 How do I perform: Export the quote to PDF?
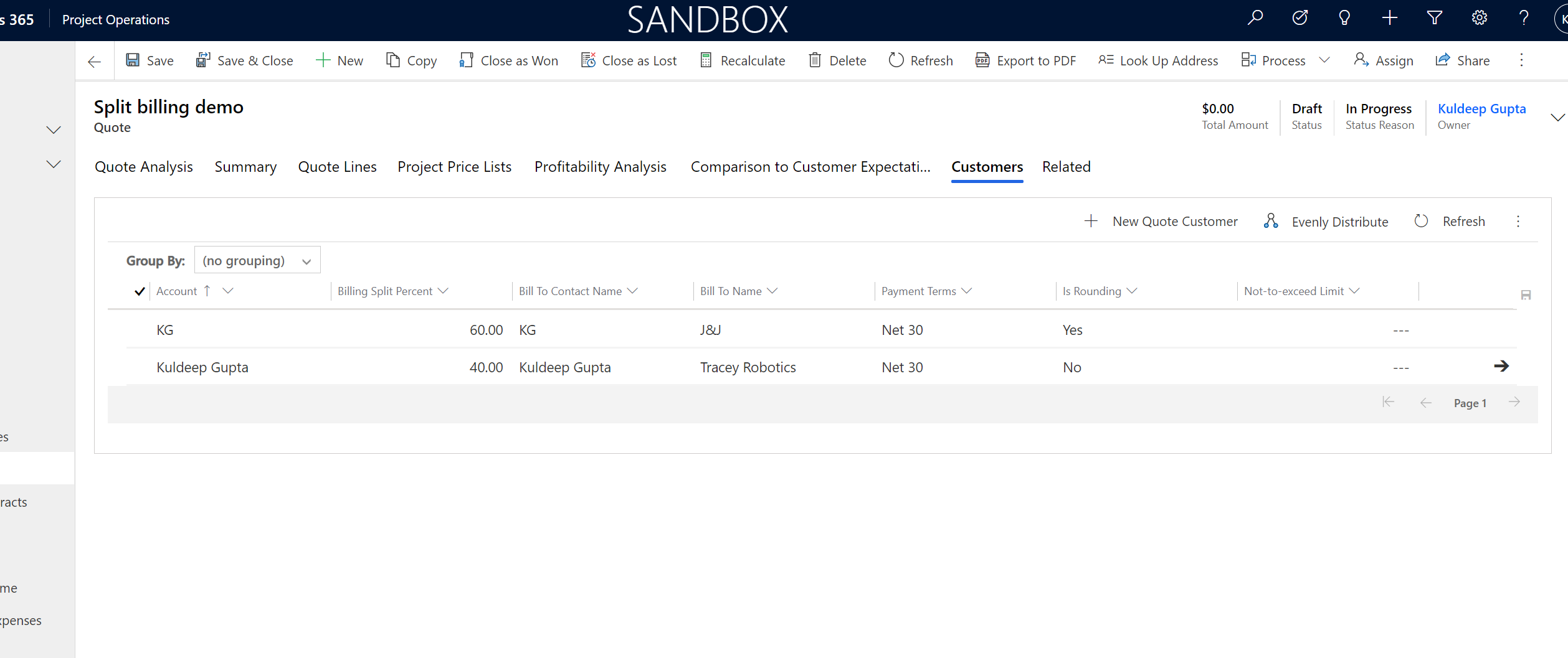pyautogui.click(x=1025, y=60)
